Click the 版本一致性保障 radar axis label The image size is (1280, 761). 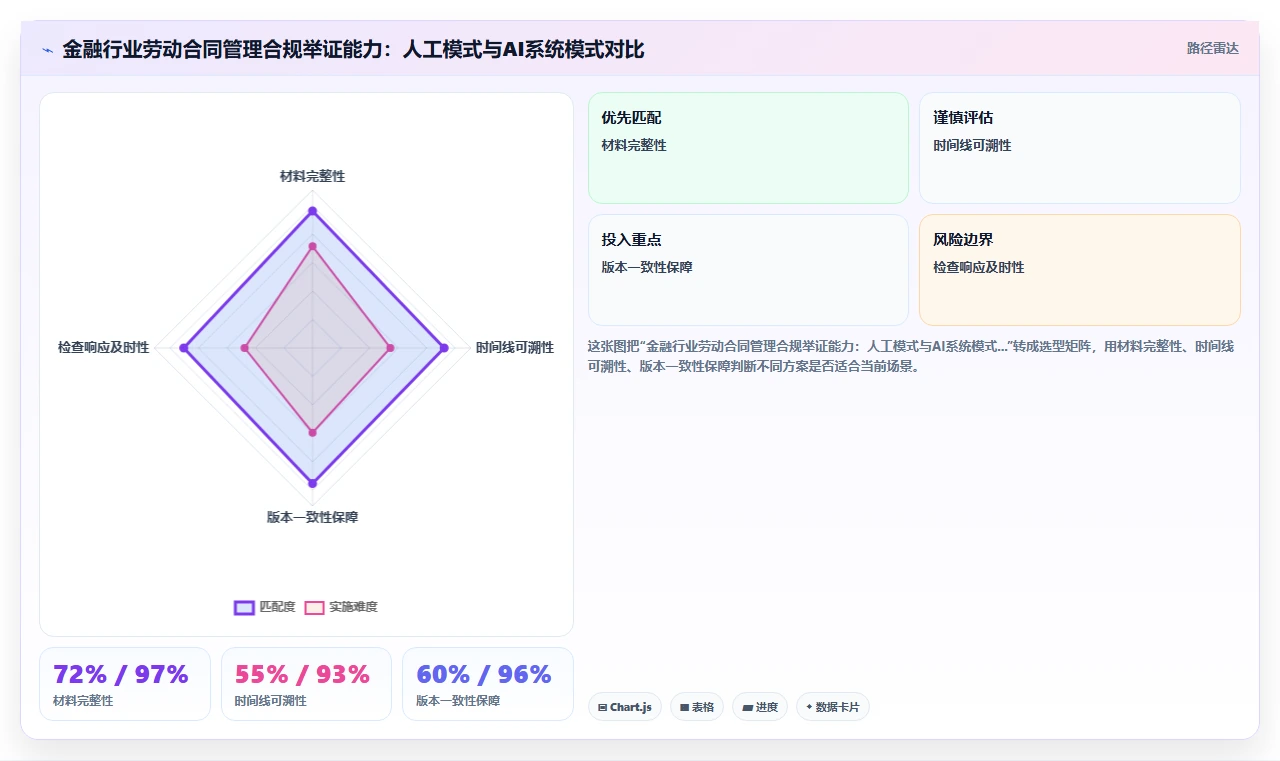312,518
